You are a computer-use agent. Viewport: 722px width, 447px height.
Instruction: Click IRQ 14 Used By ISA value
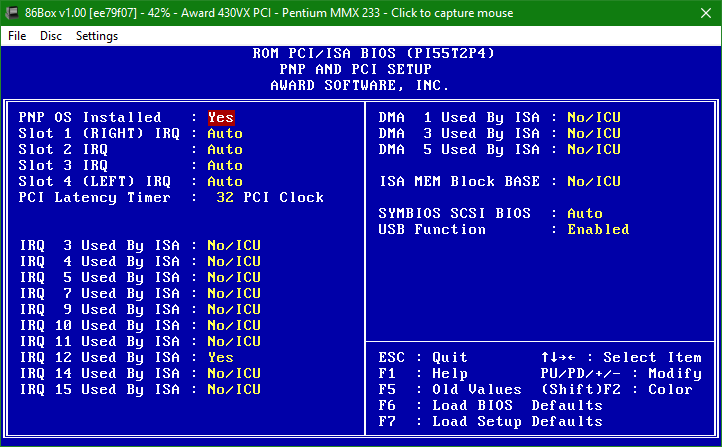click(234, 373)
